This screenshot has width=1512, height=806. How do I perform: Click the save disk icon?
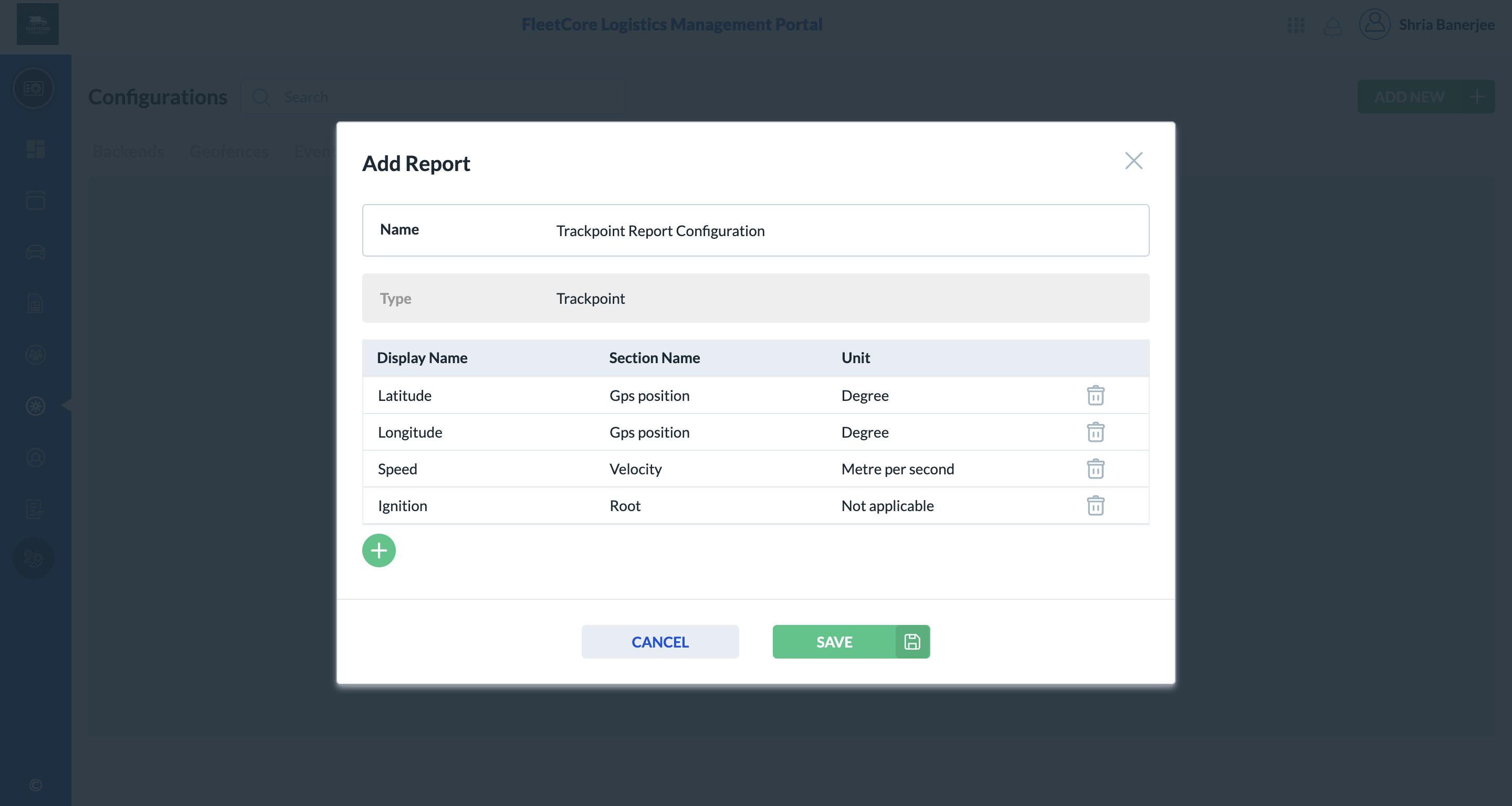912,642
